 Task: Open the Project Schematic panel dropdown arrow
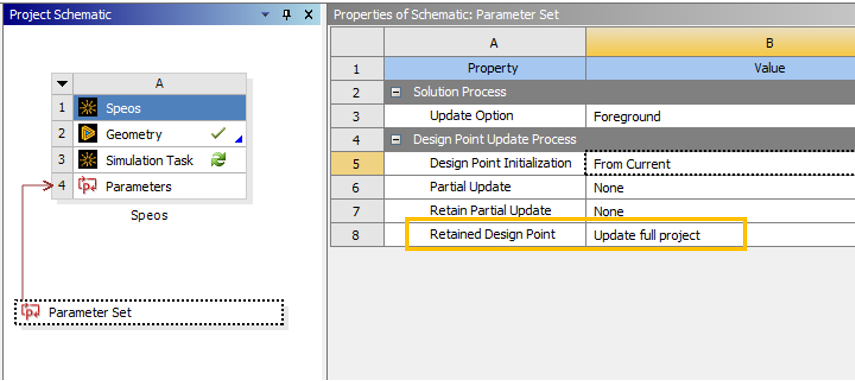(x=266, y=15)
